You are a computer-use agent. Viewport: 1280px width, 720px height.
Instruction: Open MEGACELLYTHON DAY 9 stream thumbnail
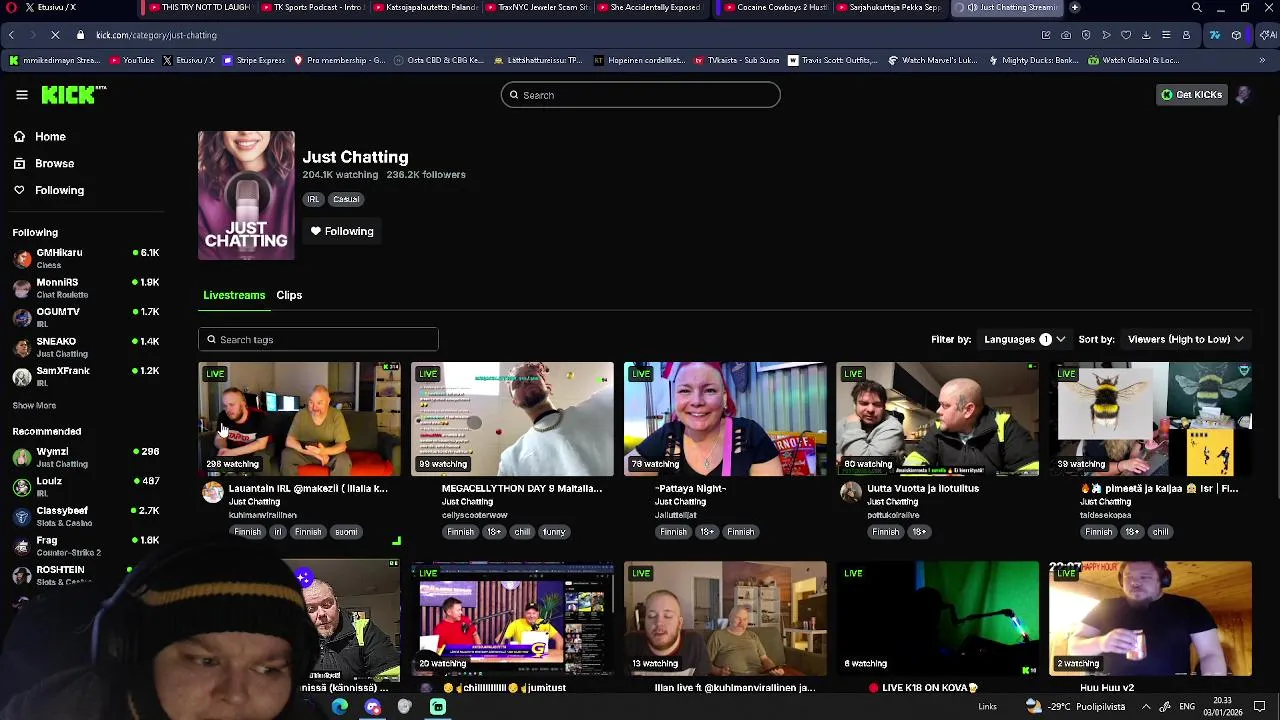[512, 419]
